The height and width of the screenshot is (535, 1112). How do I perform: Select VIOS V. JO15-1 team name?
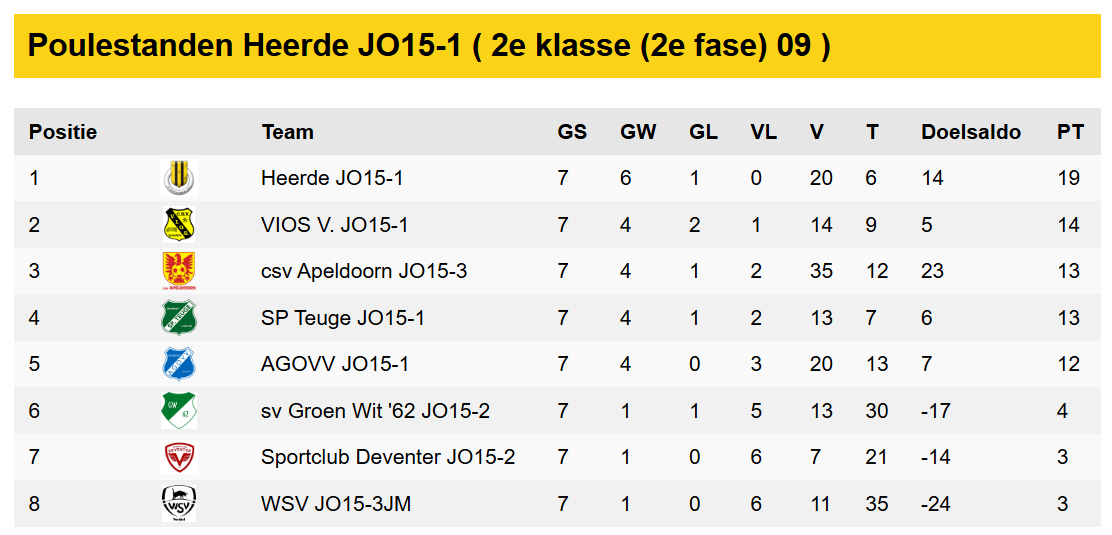coord(334,225)
